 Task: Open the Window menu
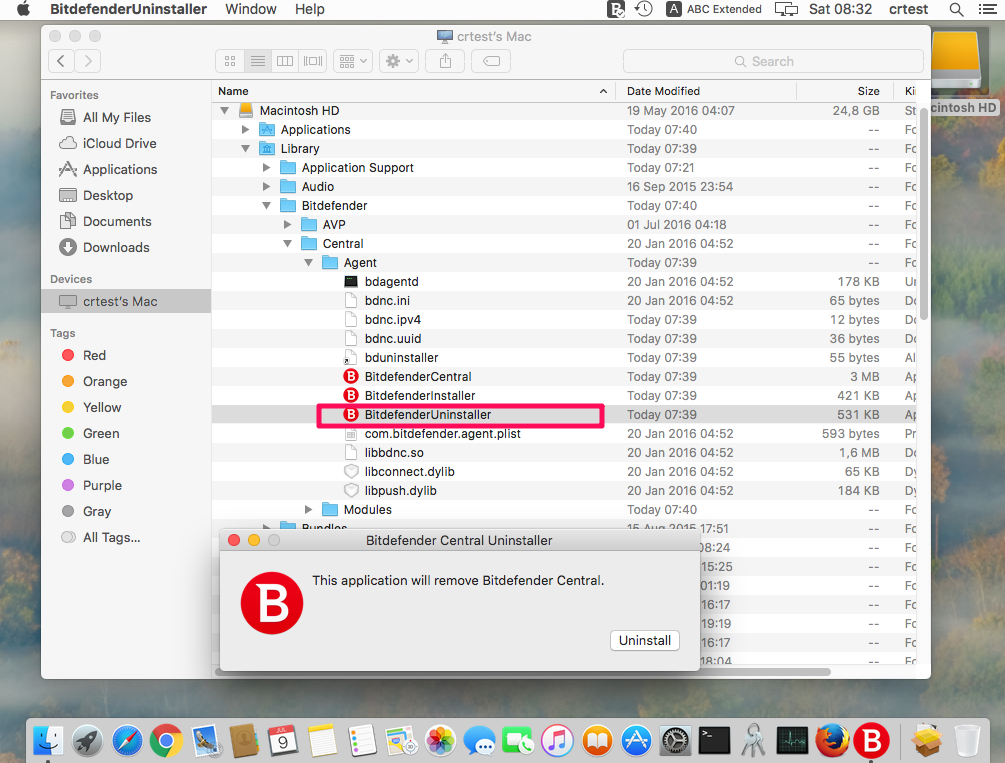(x=251, y=10)
